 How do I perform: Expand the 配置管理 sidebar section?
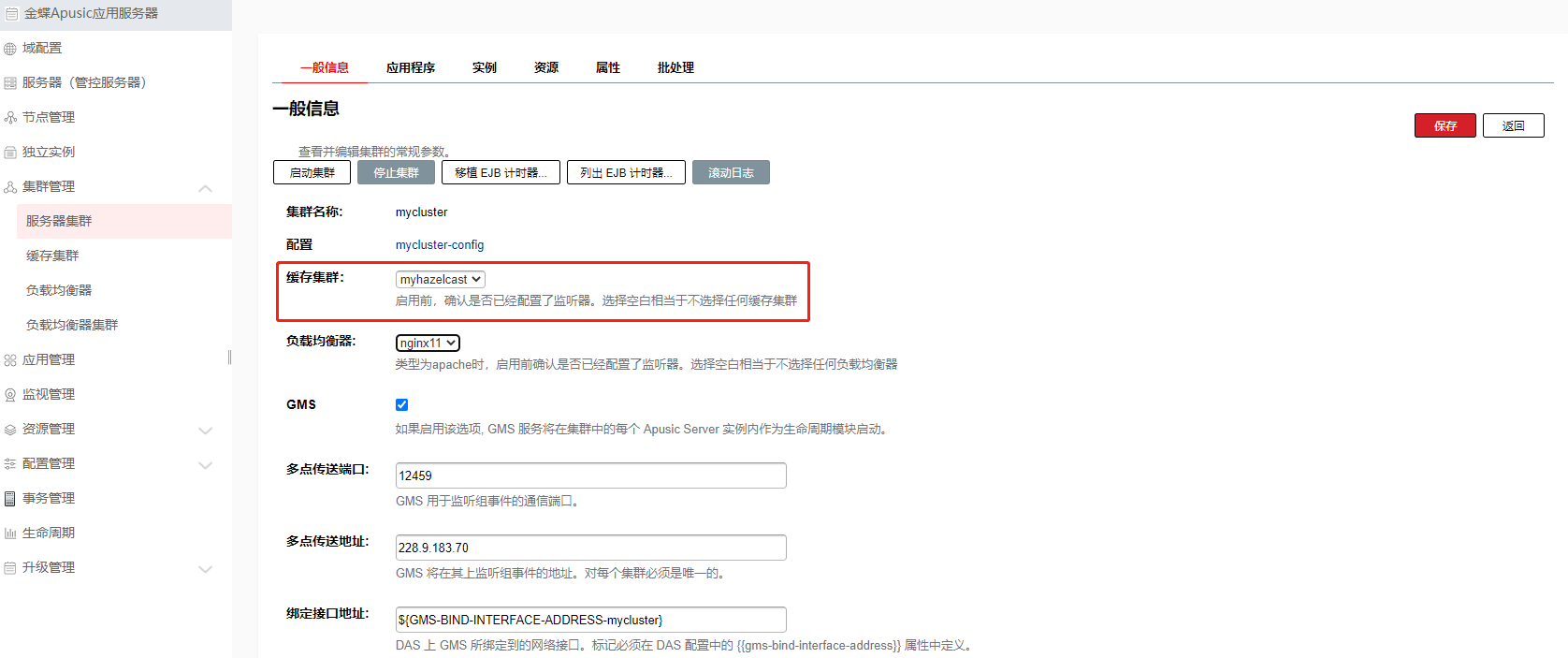click(x=206, y=465)
